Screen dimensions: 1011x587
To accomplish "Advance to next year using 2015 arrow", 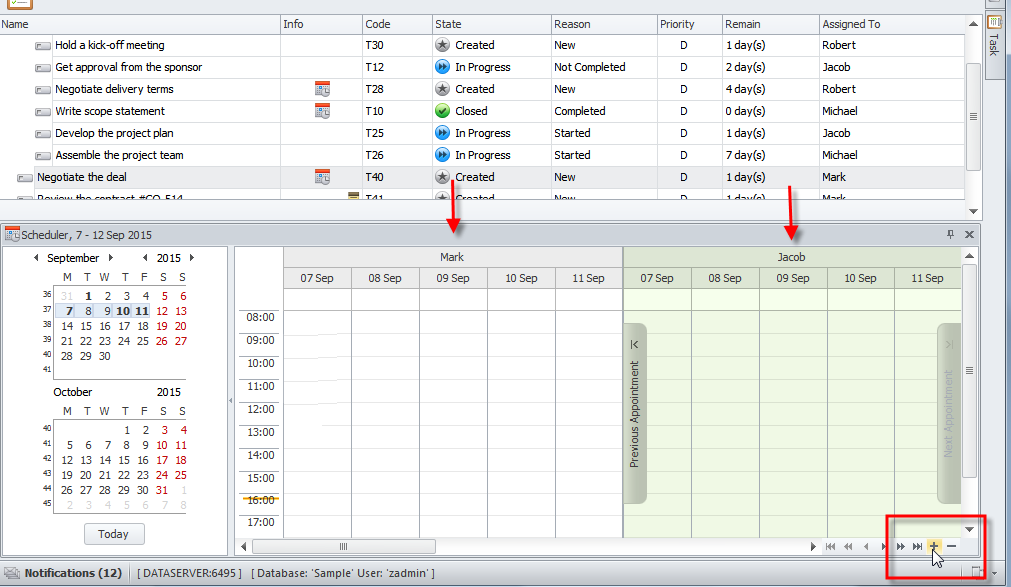I will tap(192, 258).
